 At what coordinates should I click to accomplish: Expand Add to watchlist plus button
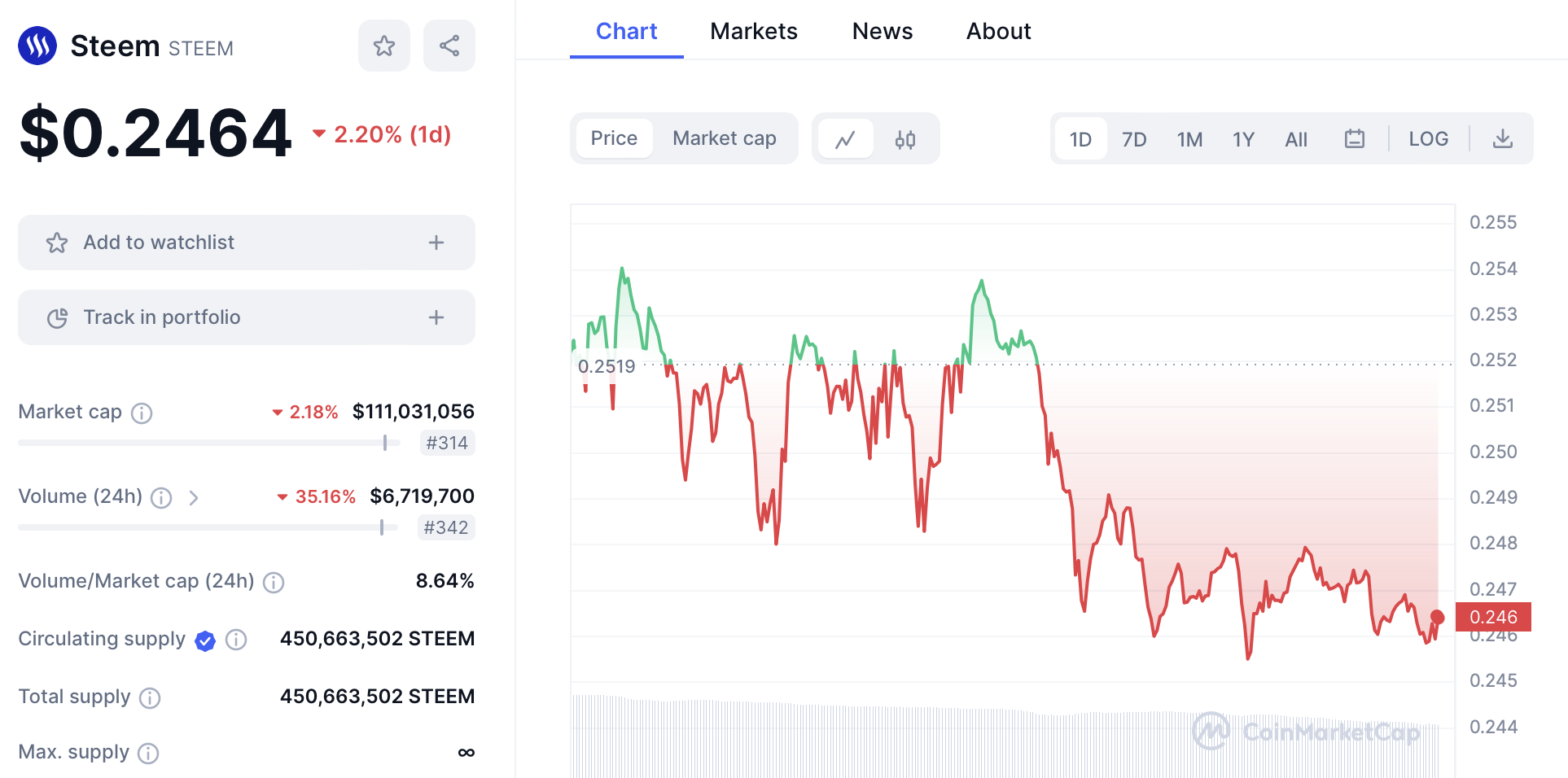(x=436, y=243)
